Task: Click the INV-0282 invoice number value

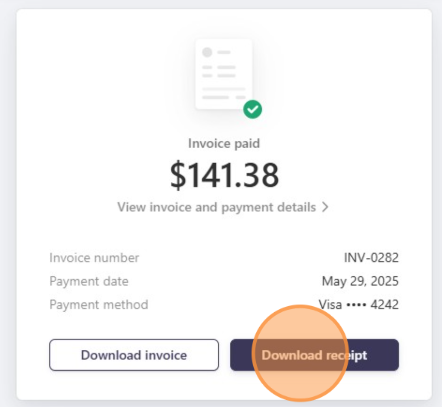Action: pos(371,258)
